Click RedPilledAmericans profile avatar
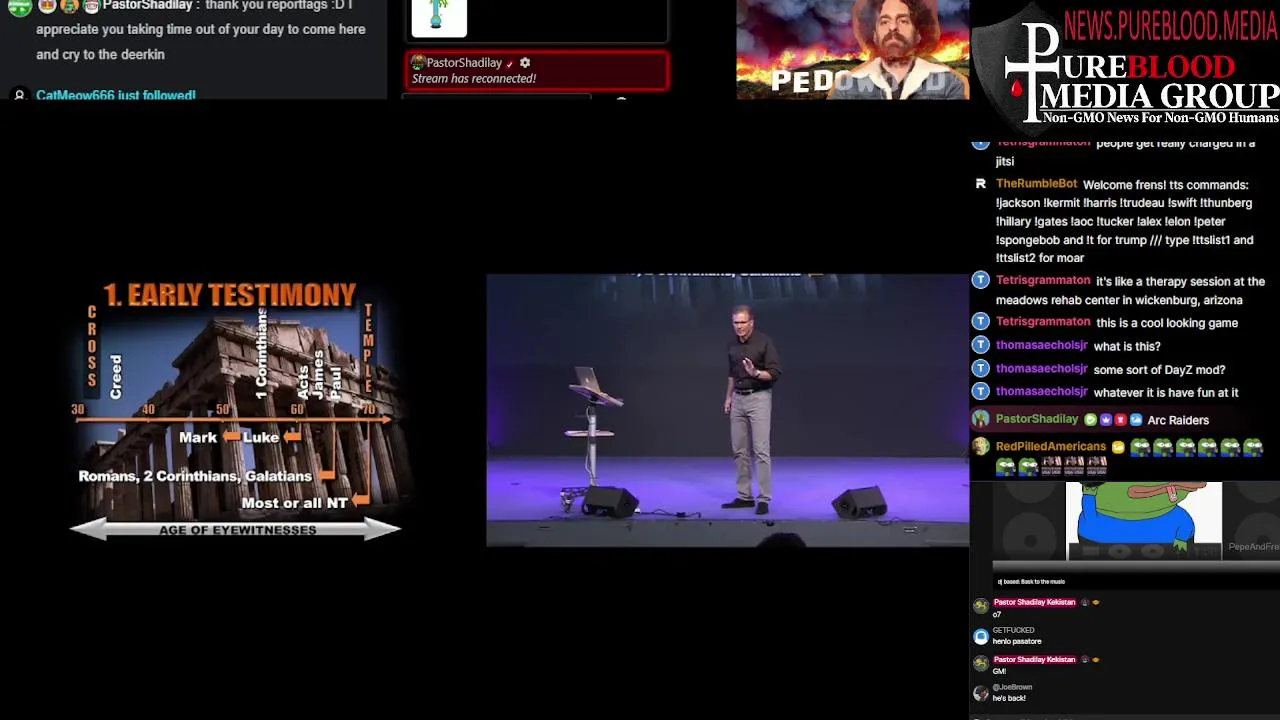Screen dimensions: 1280x720 click(x=981, y=447)
